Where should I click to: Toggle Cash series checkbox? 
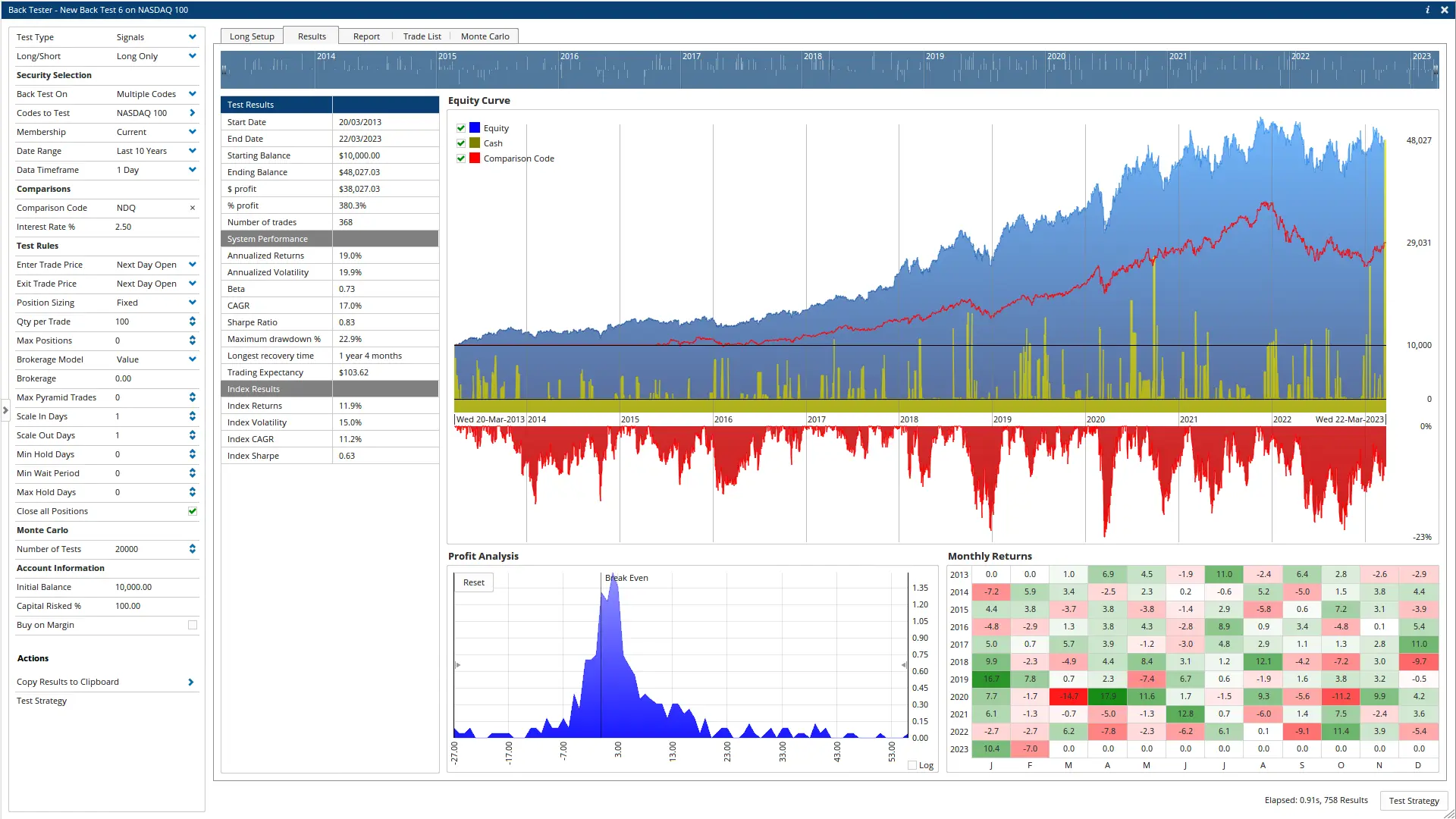click(461, 143)
